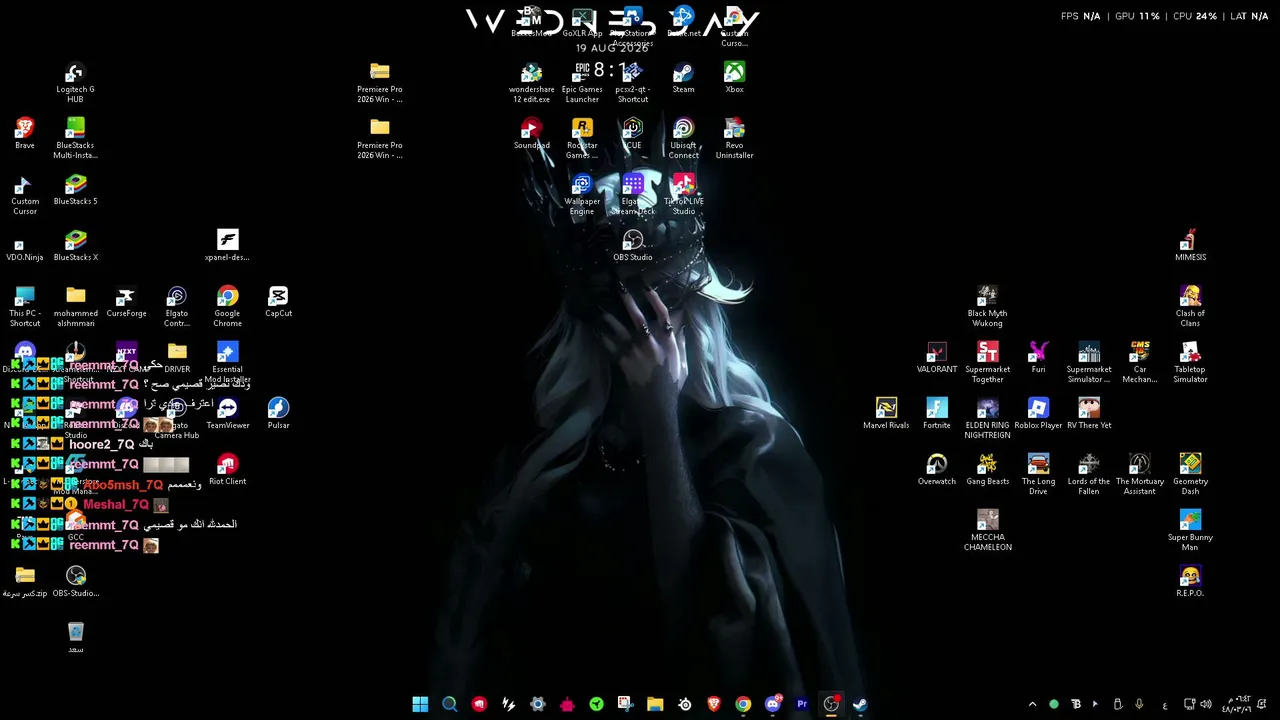Image resolution: width=1280 pixels, height=720 pixels.
Task: Select the Epic Games Launcher shortcut
Action: tap(582, 83)
